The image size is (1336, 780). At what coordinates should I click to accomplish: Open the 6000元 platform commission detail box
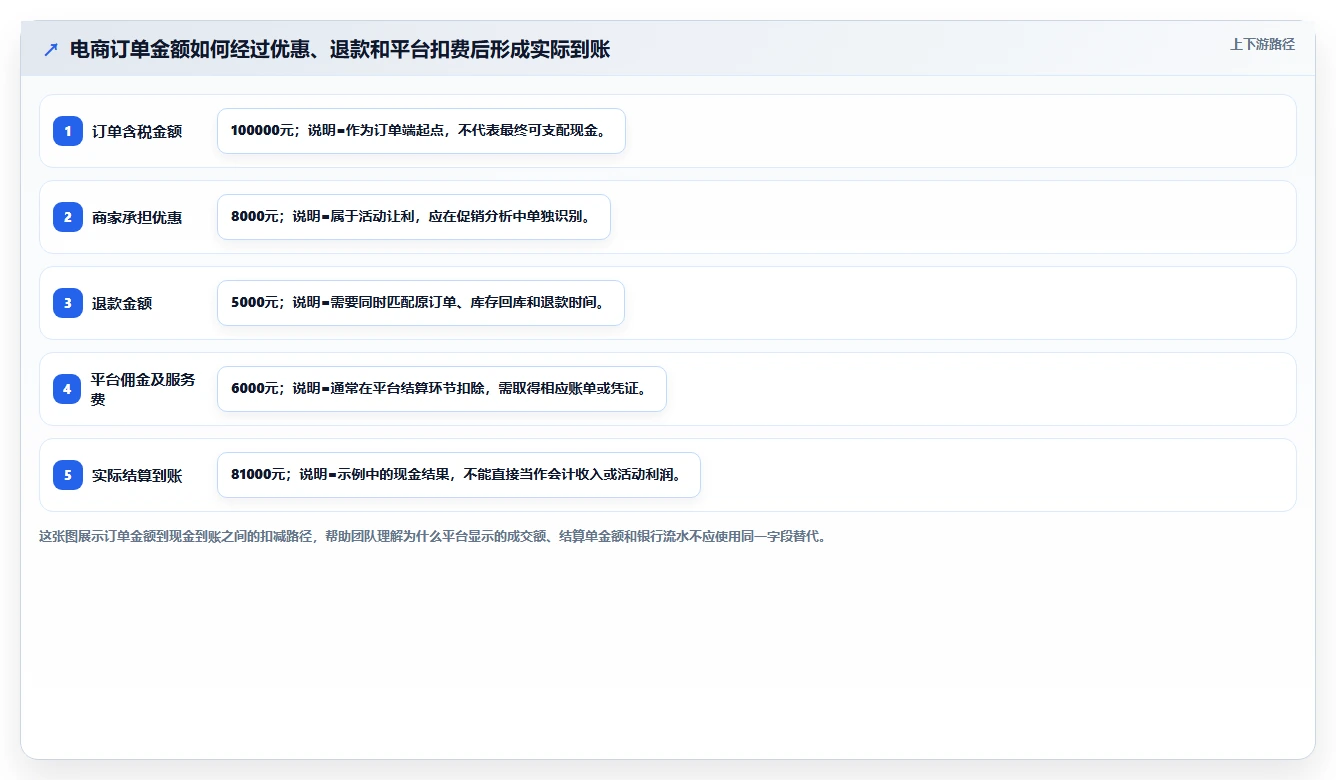[442, 389]
